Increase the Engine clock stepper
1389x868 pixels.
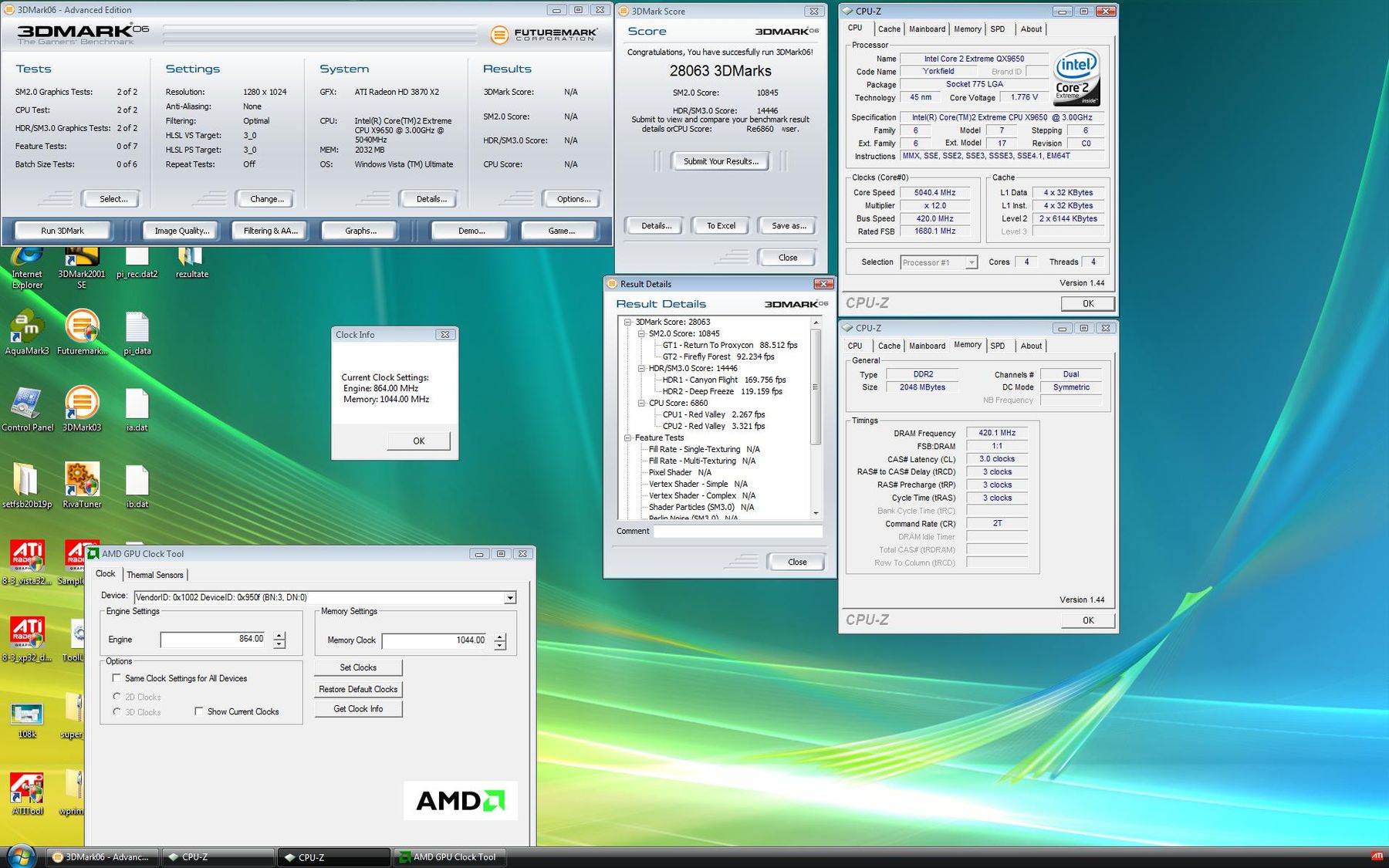point(279,636)
